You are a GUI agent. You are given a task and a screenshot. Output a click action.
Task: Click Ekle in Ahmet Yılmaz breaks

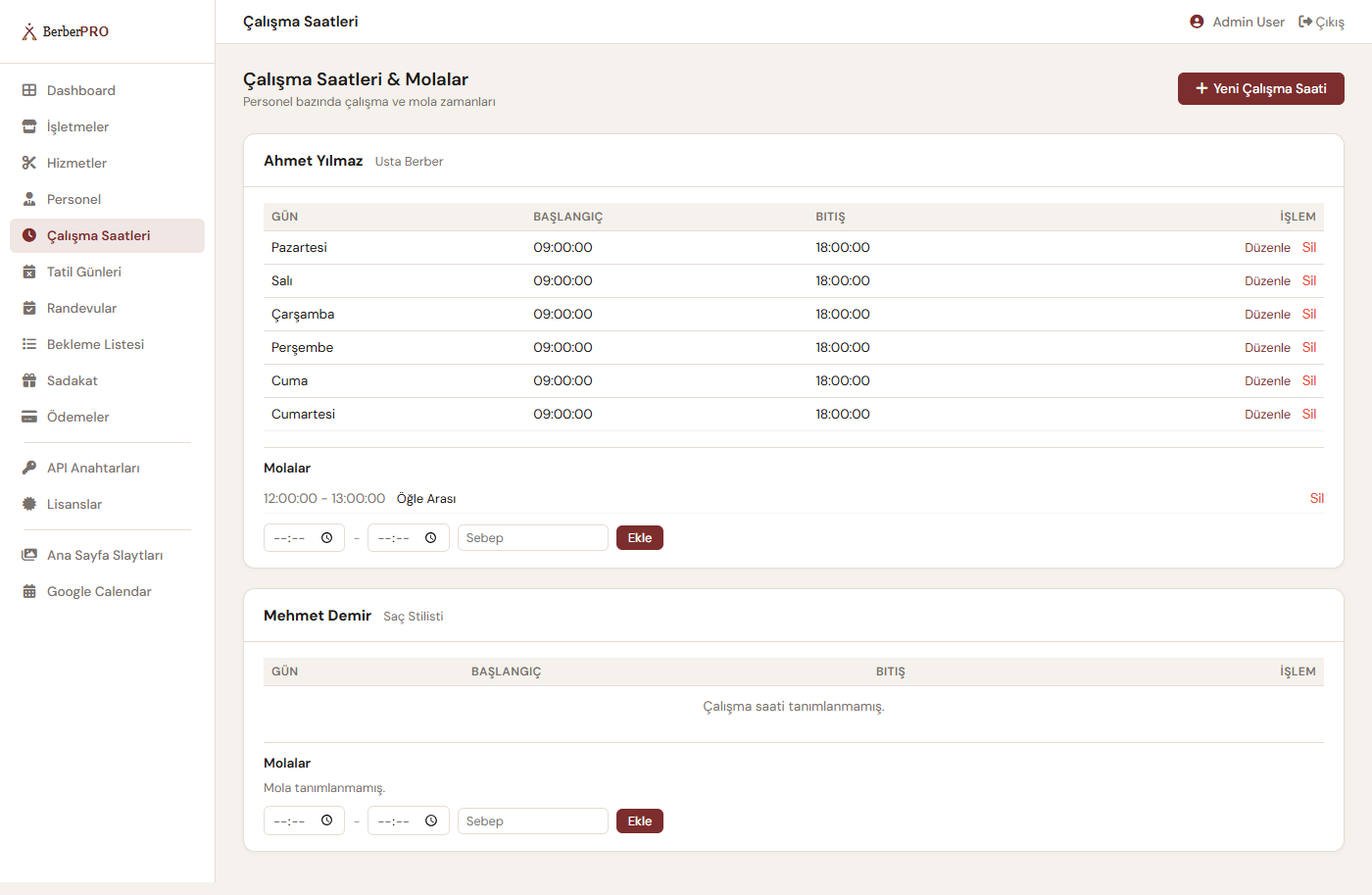pyautogui.click(x=640, y=538)
